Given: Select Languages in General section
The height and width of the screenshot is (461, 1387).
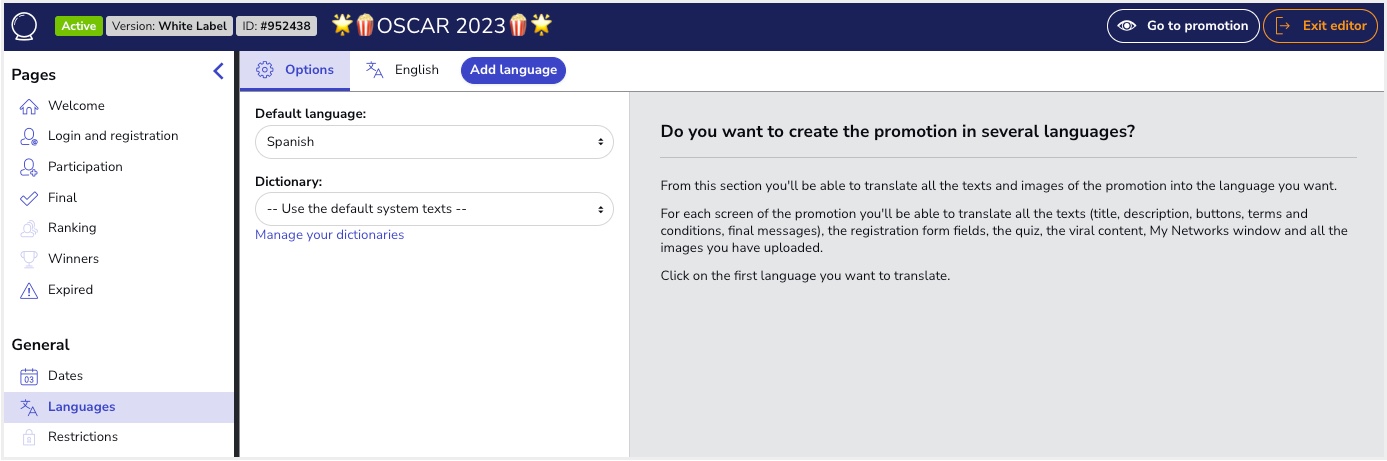Looking at the screenshot, I should point(118,407).
